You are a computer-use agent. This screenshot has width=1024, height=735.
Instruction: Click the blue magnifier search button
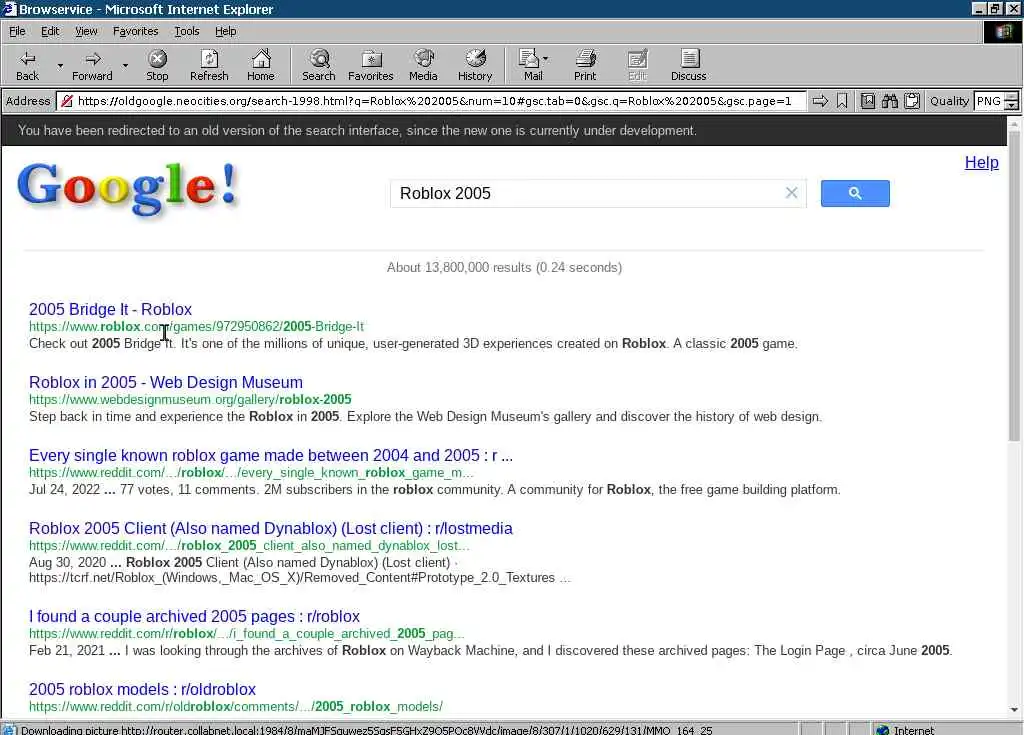pyautogui.click(x=855, y=193)
